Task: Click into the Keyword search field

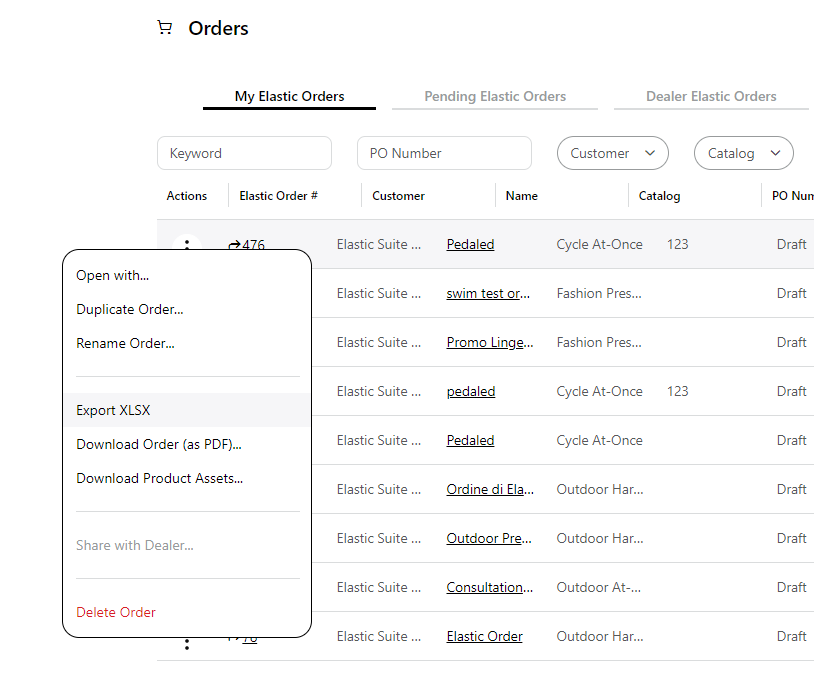Action: tap(244, 153)
